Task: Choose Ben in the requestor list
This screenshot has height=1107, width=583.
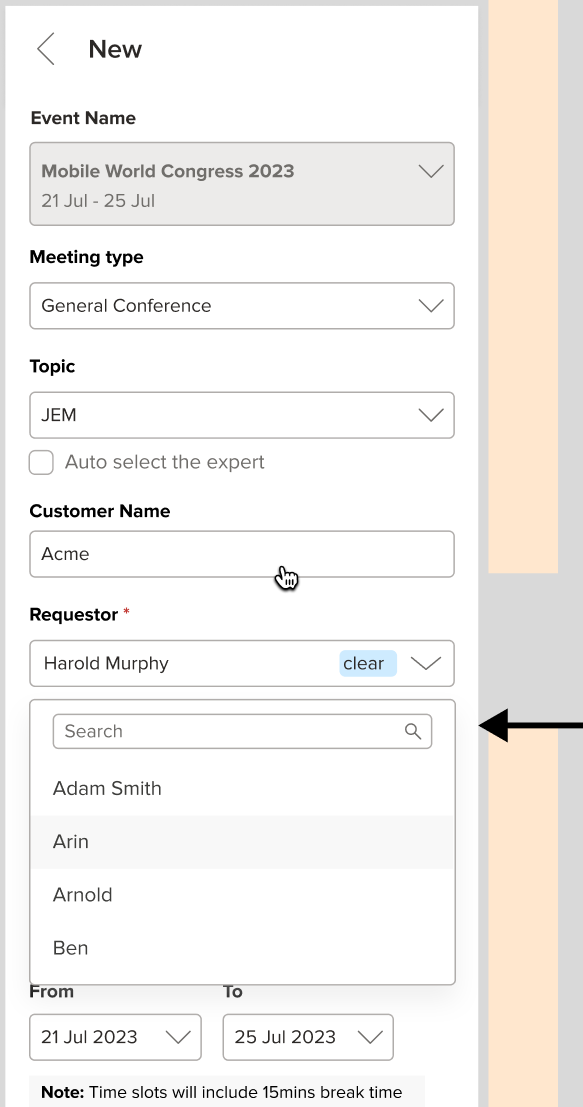Action: tap(242, 948)
